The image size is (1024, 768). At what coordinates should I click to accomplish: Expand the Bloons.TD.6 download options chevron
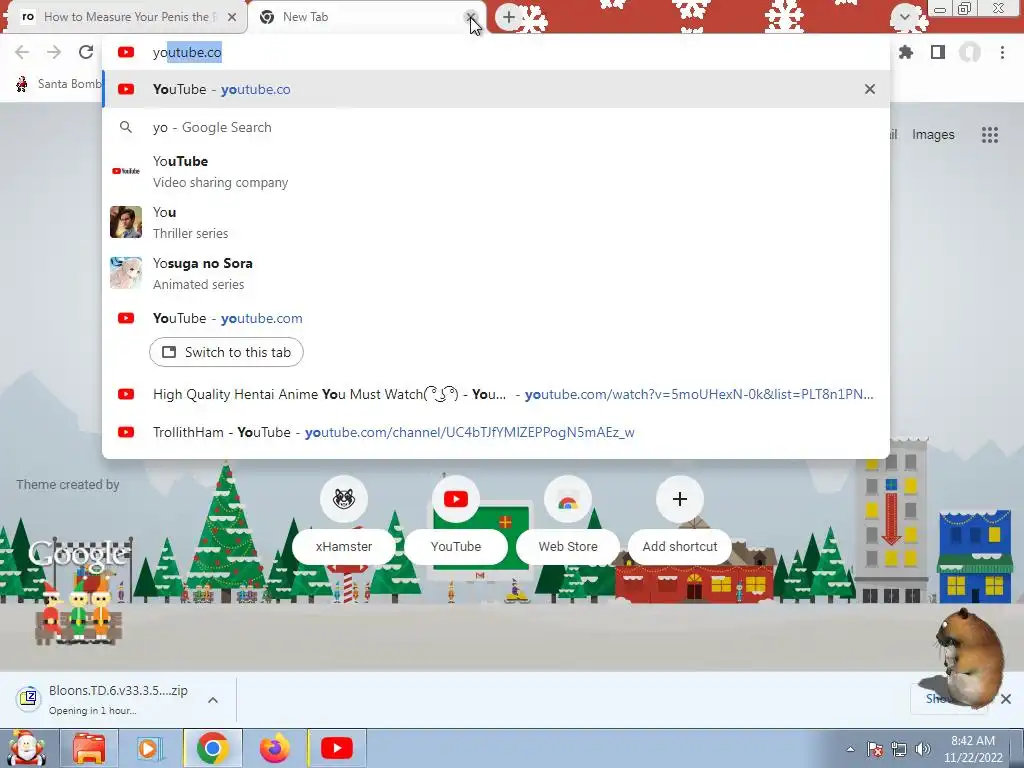[x=213, y=700]
